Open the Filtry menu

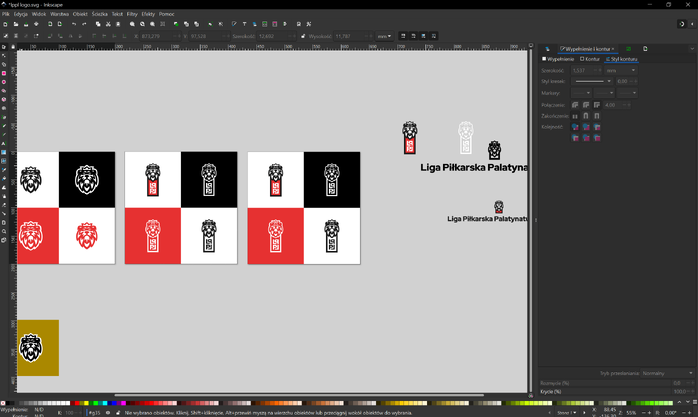coord(132,14)
